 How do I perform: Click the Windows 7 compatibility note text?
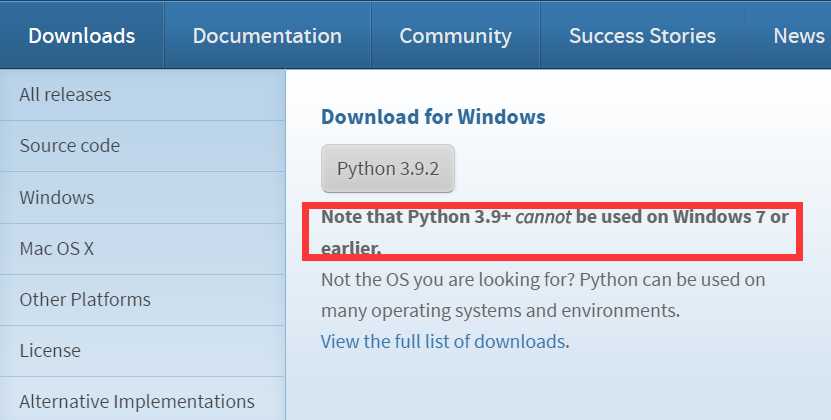click(x=554, y=232)
